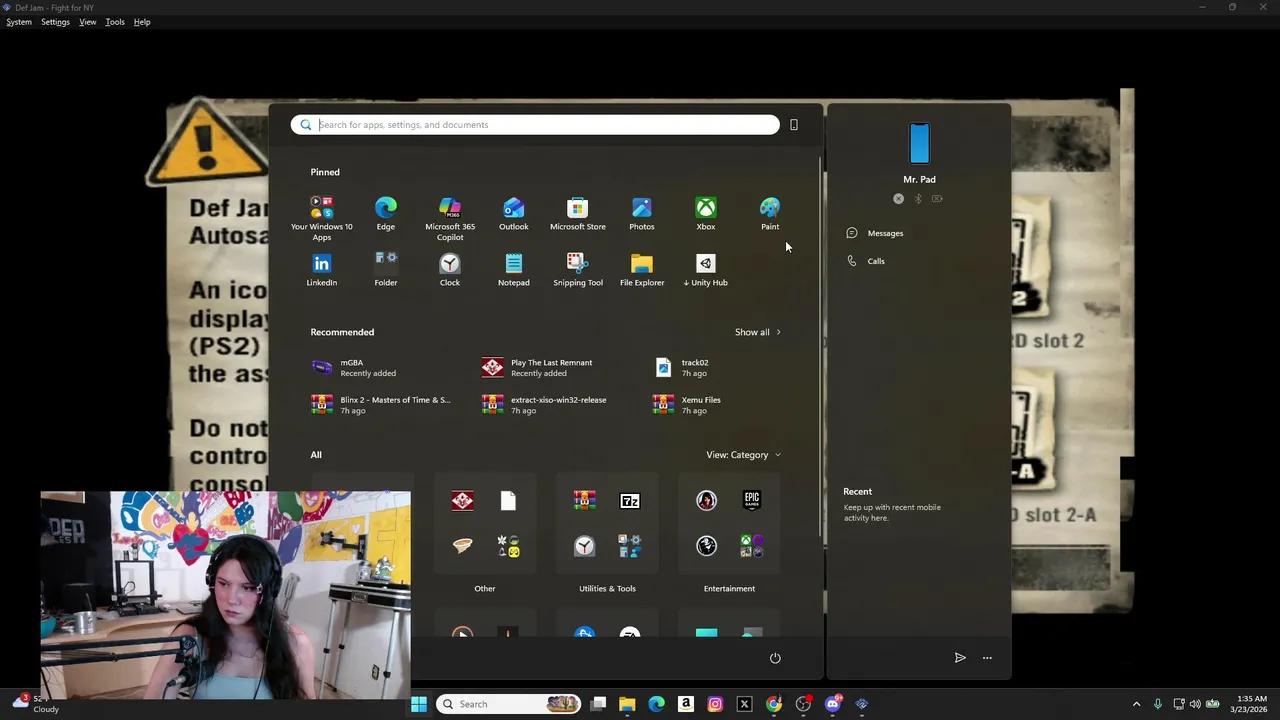Click the Mr. Pad phone image
Viewport: 1280px width, 720px height.
coord(920,144)
